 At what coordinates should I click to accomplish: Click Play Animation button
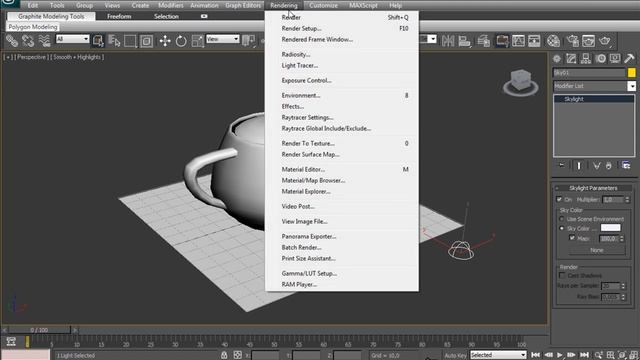tap(560, 355)
